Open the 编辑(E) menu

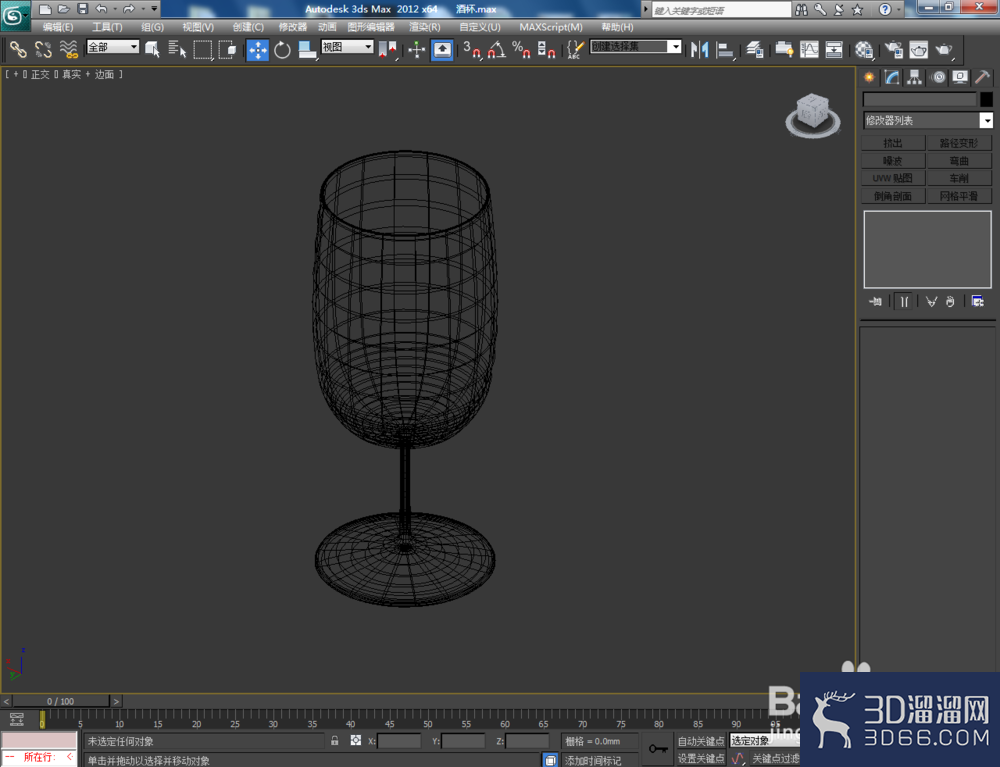point(58,27)
